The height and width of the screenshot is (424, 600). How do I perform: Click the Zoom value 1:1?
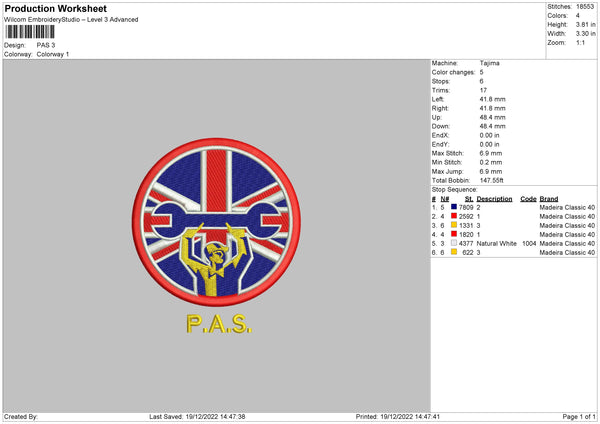[580, 42]
